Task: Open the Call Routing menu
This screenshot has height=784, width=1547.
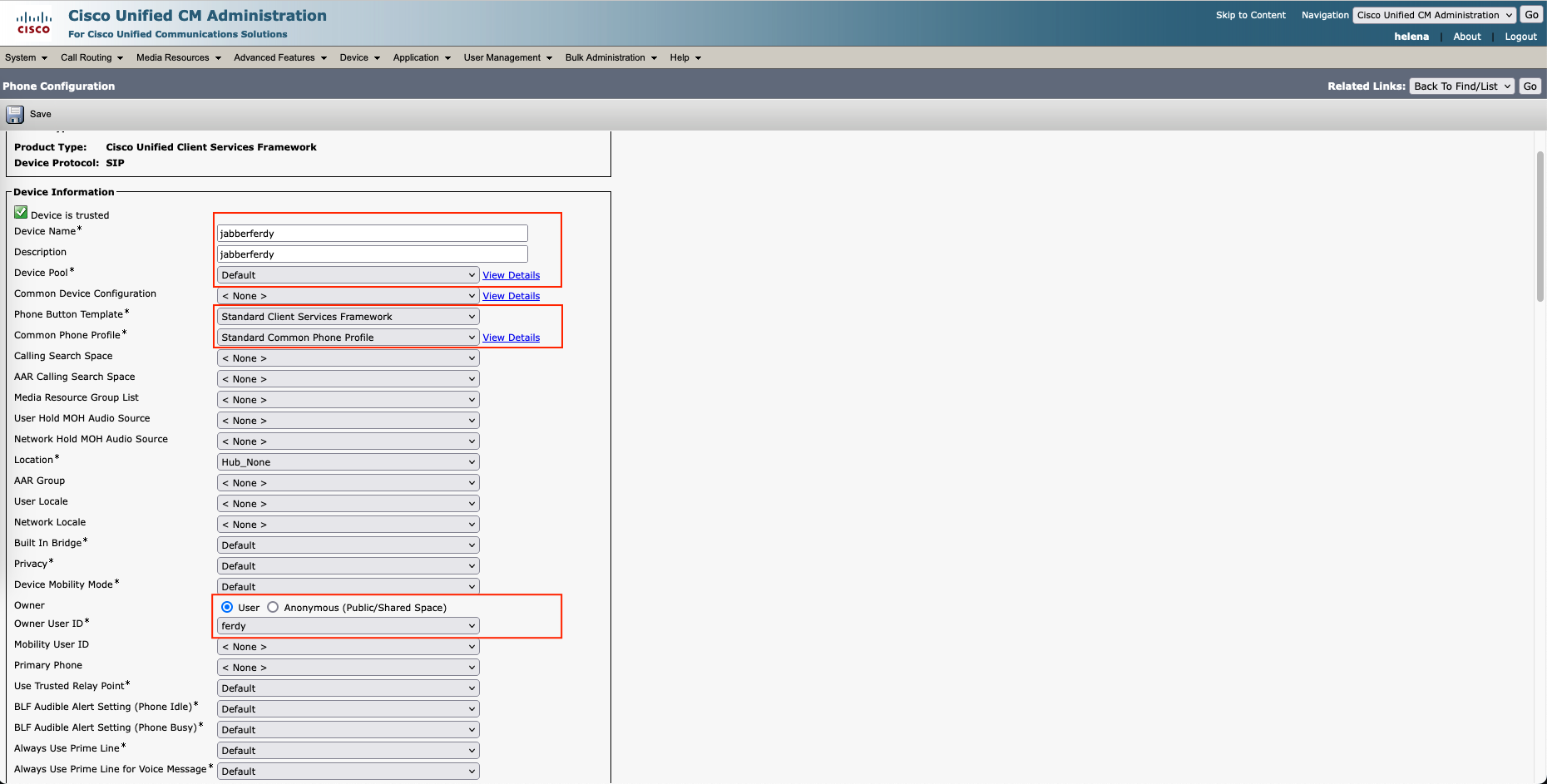Action: coord(91,57)
